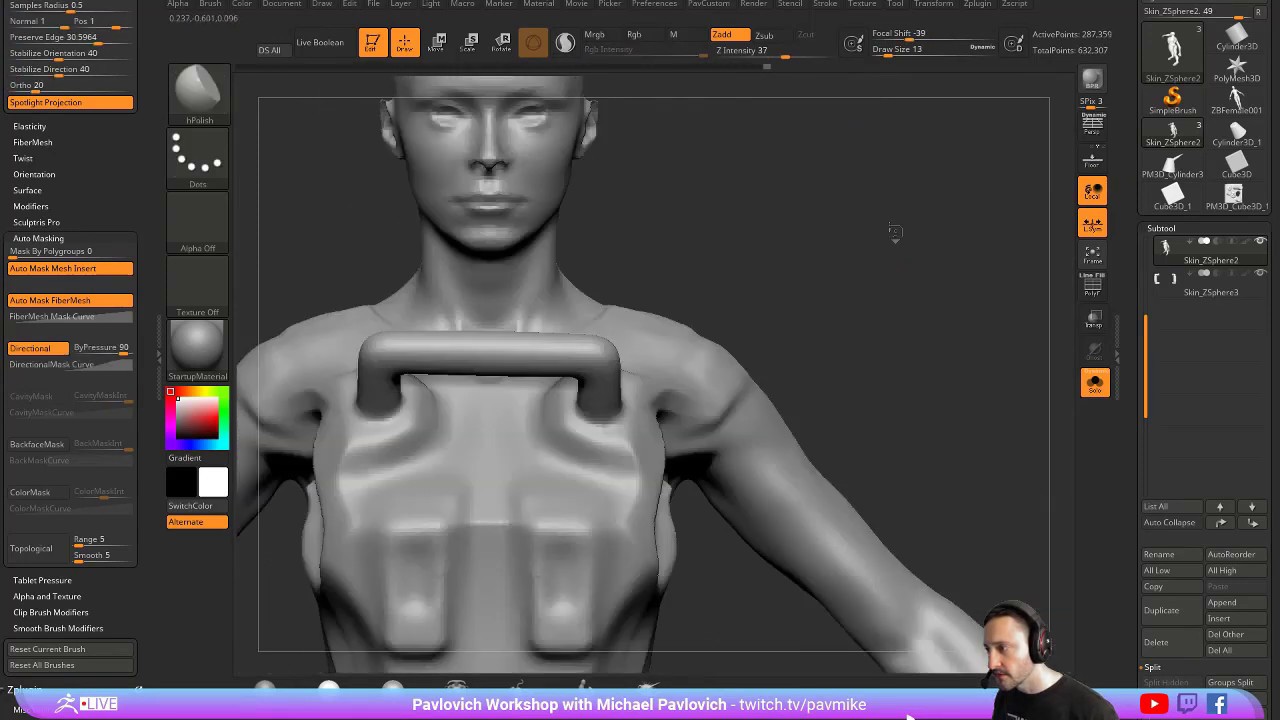The height and width of the screenshot is (720, 1280).
Task: Select the ZBFemale001 tool
Action: click(1237, 100)
